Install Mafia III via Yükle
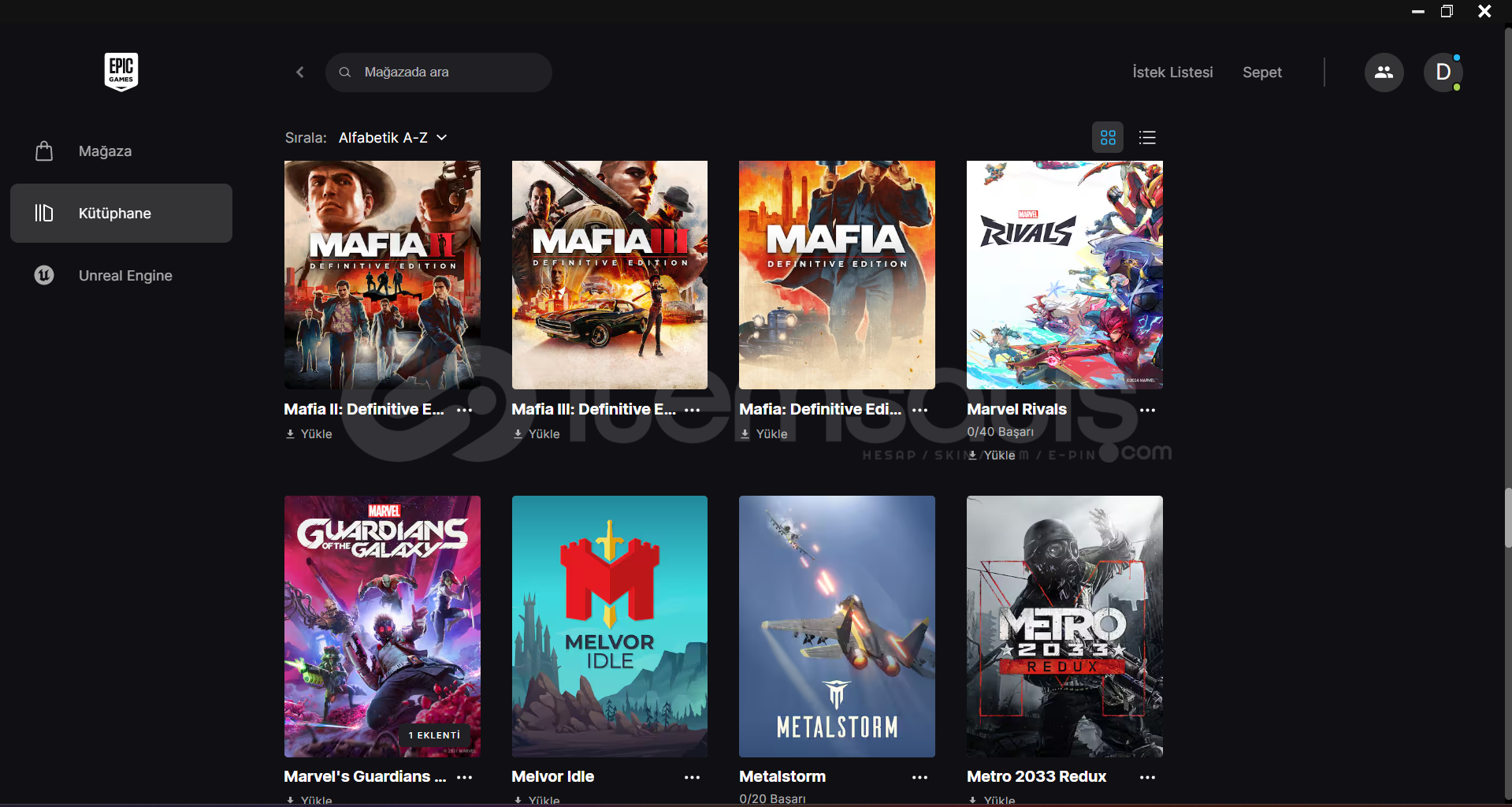Image resolution: width=1512 pixels, height=807 pixels. [x=537, y=434]
